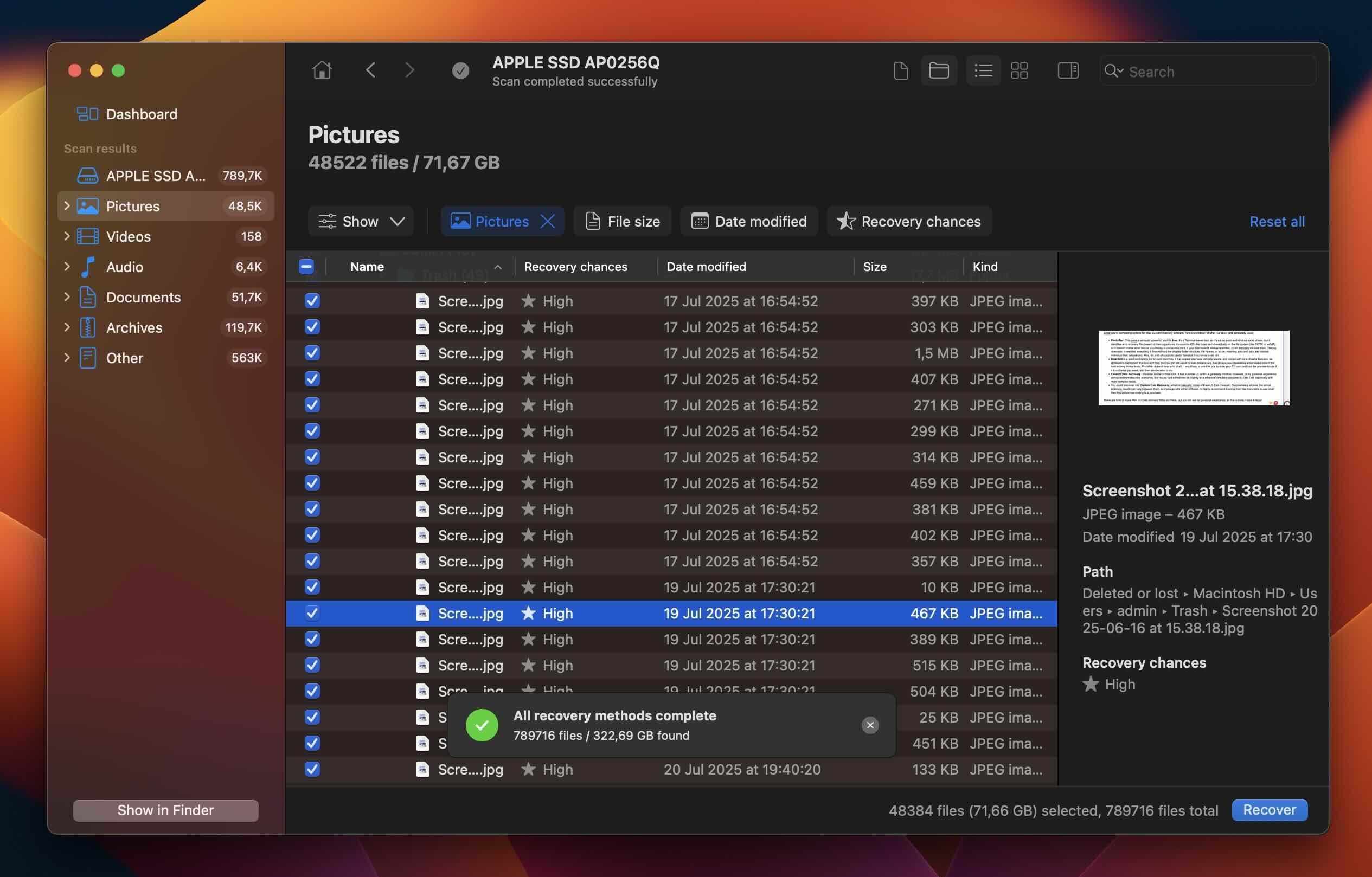Select the Pictures category in sidebar
Viewport: 1372px width, 877px height.
[x=166, y=205]
